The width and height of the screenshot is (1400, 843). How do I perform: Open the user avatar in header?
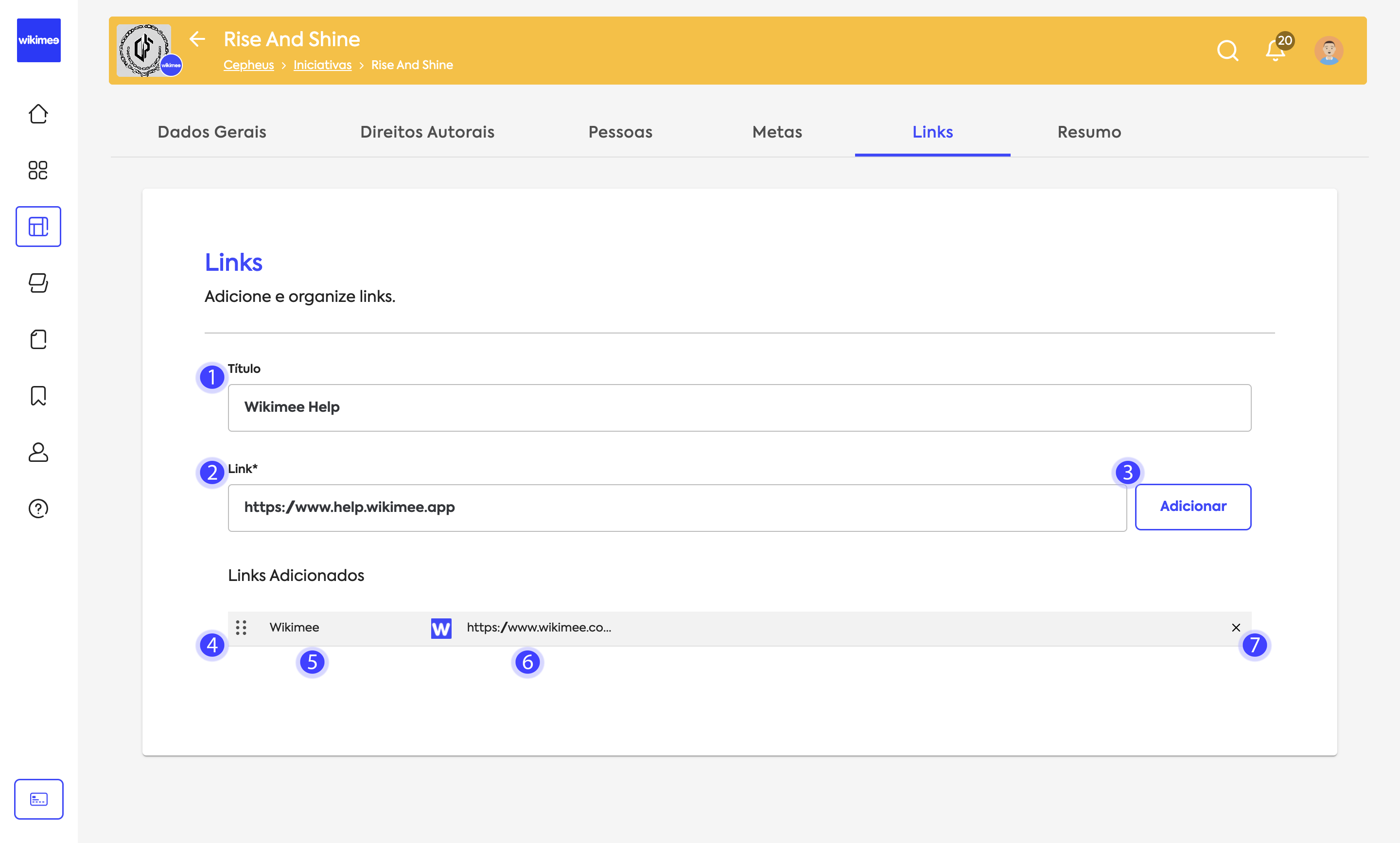tap(1329, 51)
